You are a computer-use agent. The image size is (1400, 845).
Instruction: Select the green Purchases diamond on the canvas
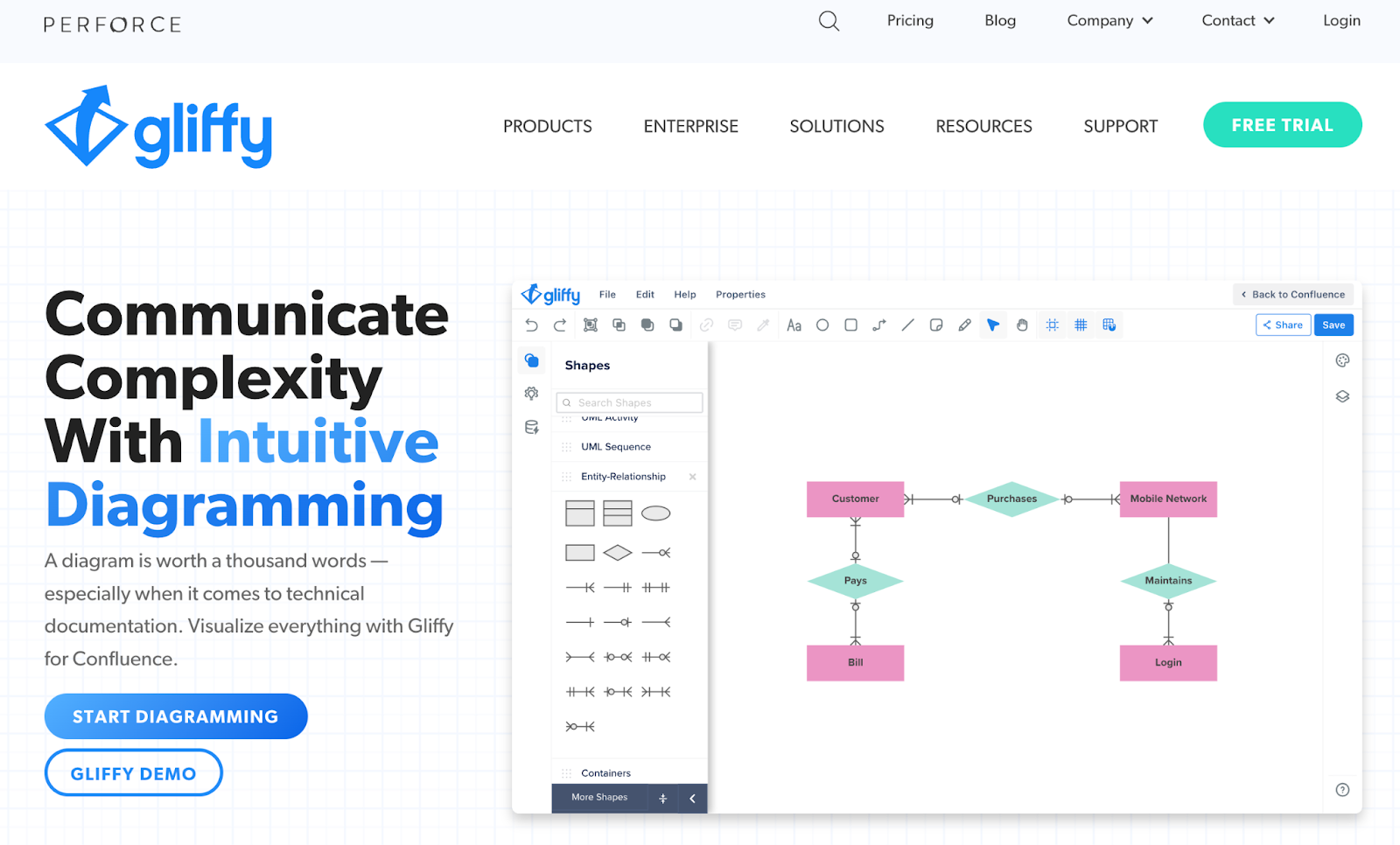click(1011, 499)
